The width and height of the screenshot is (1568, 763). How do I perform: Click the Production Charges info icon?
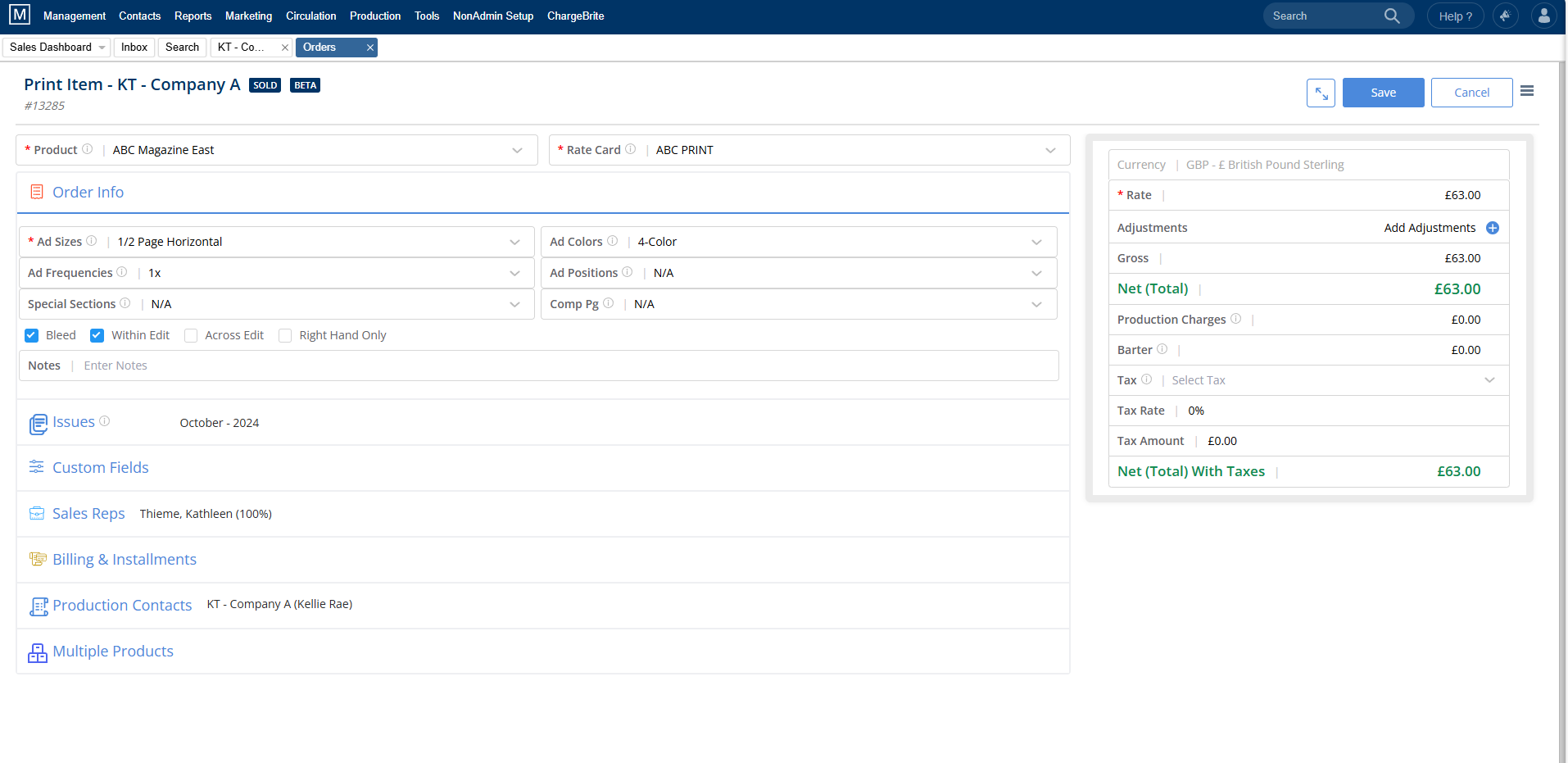tap(1235, 319)
